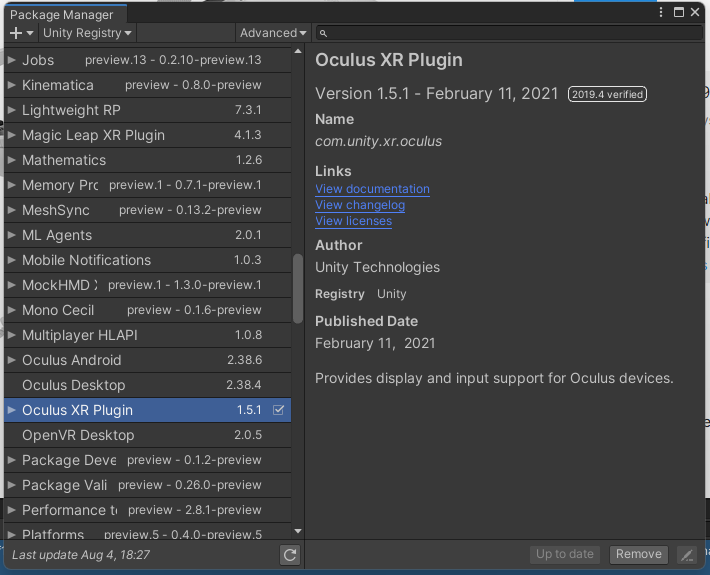Click the refresh package list icon
The height and width of the screenshot is (575, 710).
290,554
